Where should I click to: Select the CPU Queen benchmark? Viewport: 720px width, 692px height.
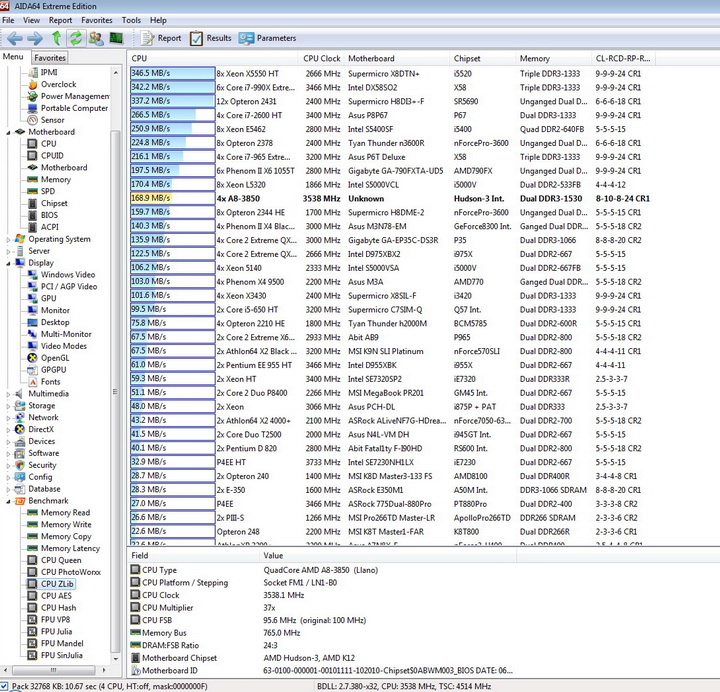click(55, 560)
